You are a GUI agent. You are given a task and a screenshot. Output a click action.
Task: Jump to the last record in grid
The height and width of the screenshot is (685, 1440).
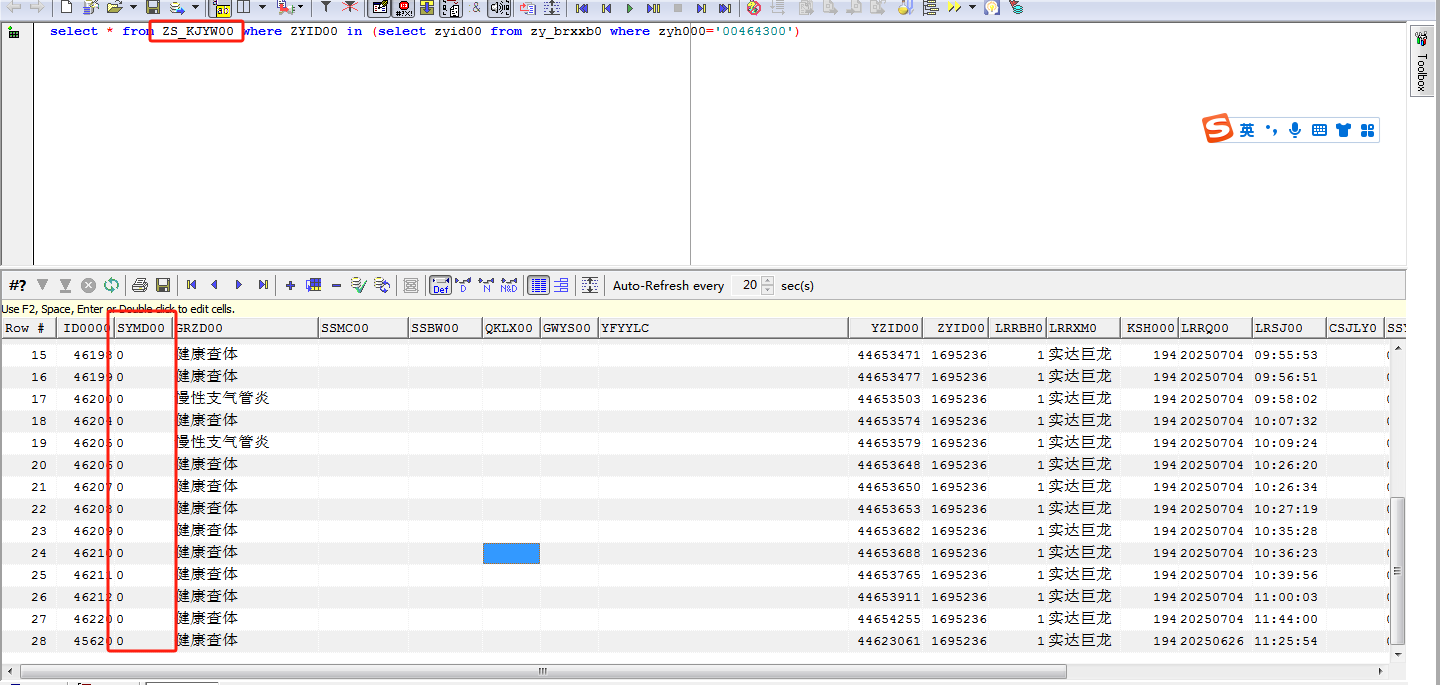pos(263,285)
